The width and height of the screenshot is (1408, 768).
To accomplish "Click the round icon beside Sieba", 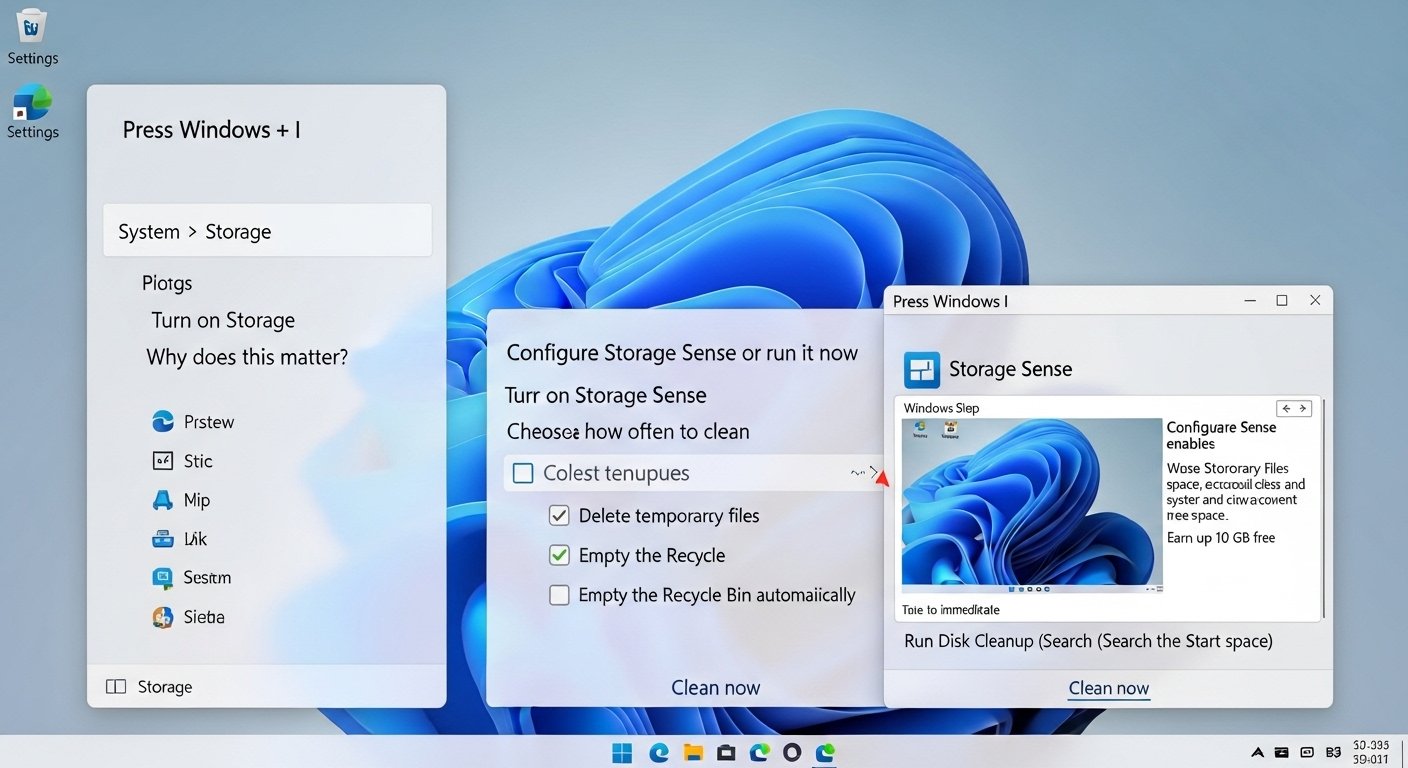I will [x=163, y=617].
